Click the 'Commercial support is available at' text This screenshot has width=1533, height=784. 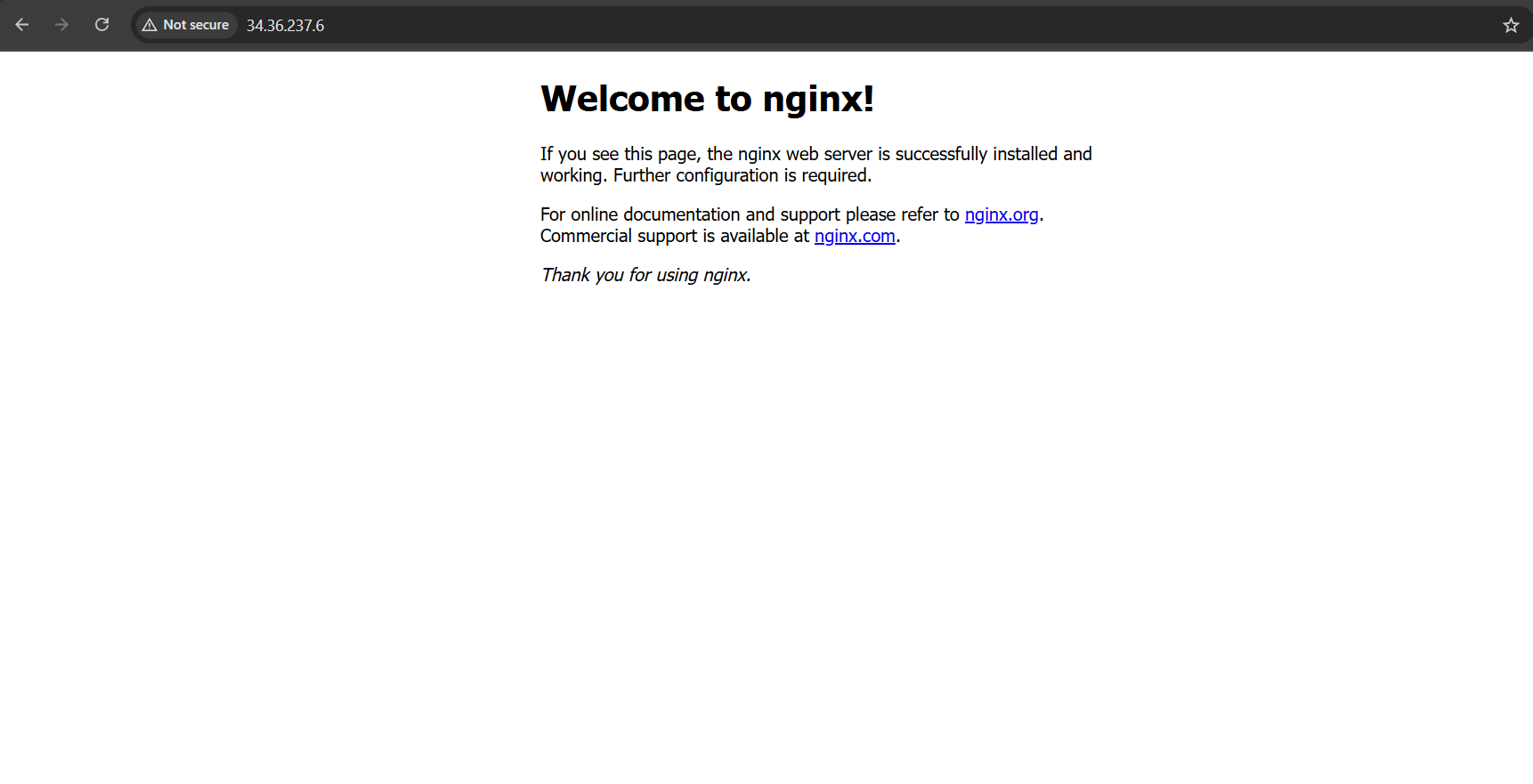point(675,236)
